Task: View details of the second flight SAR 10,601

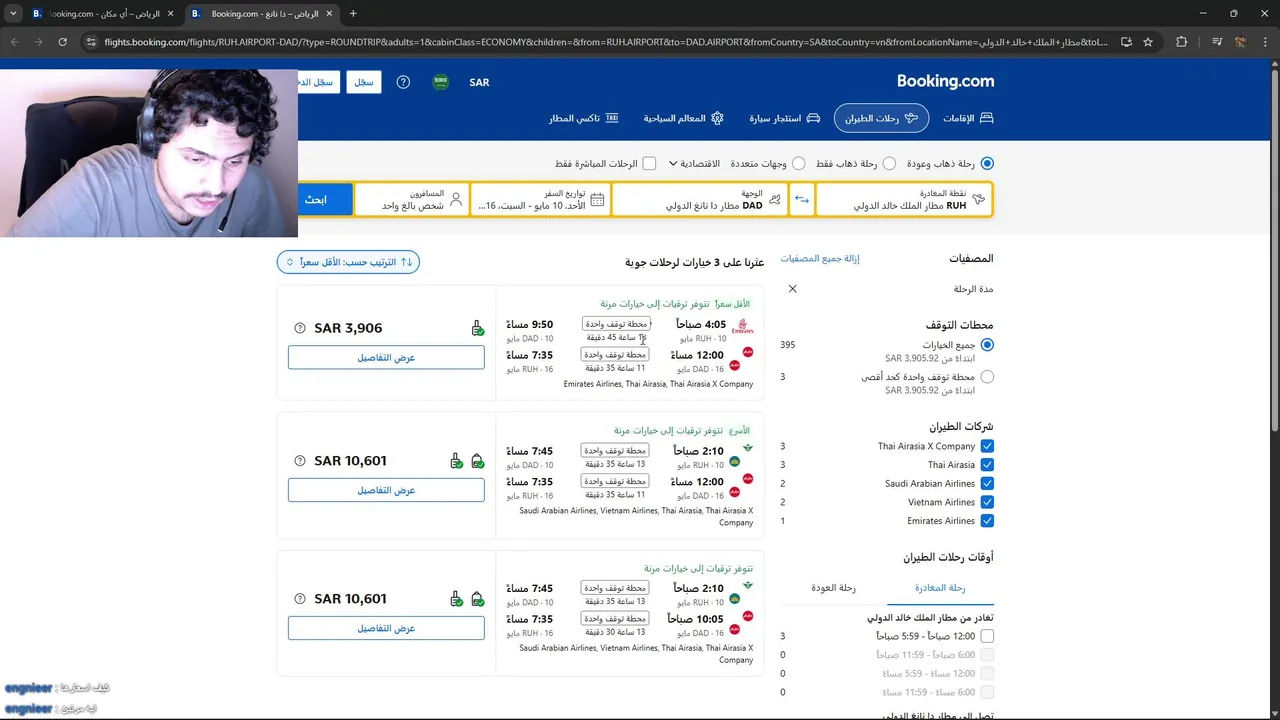Action: [x=386, y=490]
